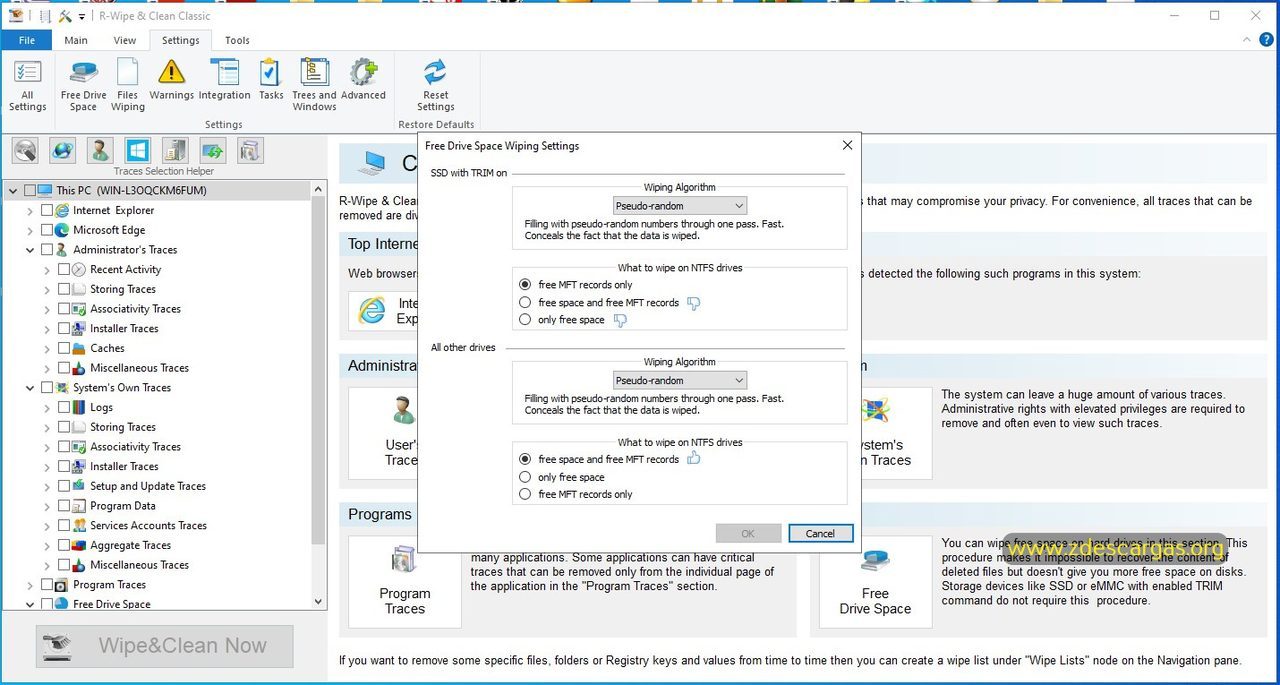Select 'free MFT records only' for SSD with TRIM

point(525,285)
